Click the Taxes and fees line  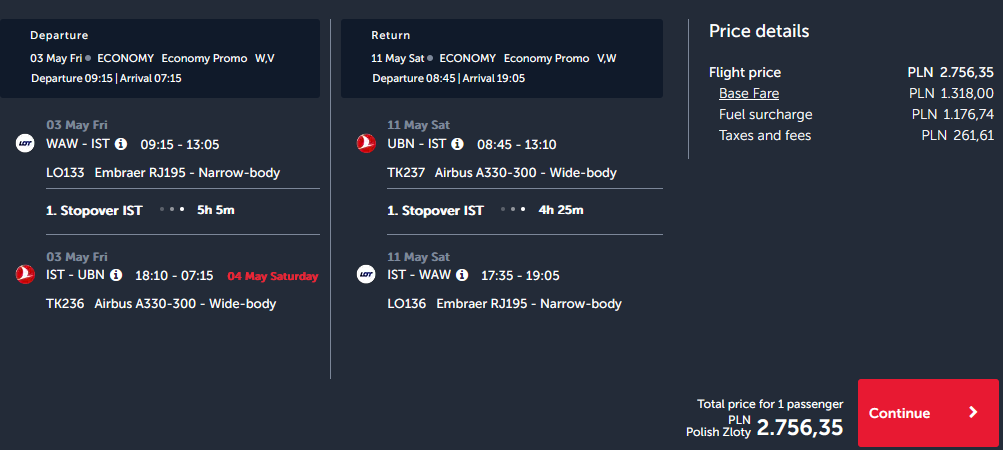point(856,135)
